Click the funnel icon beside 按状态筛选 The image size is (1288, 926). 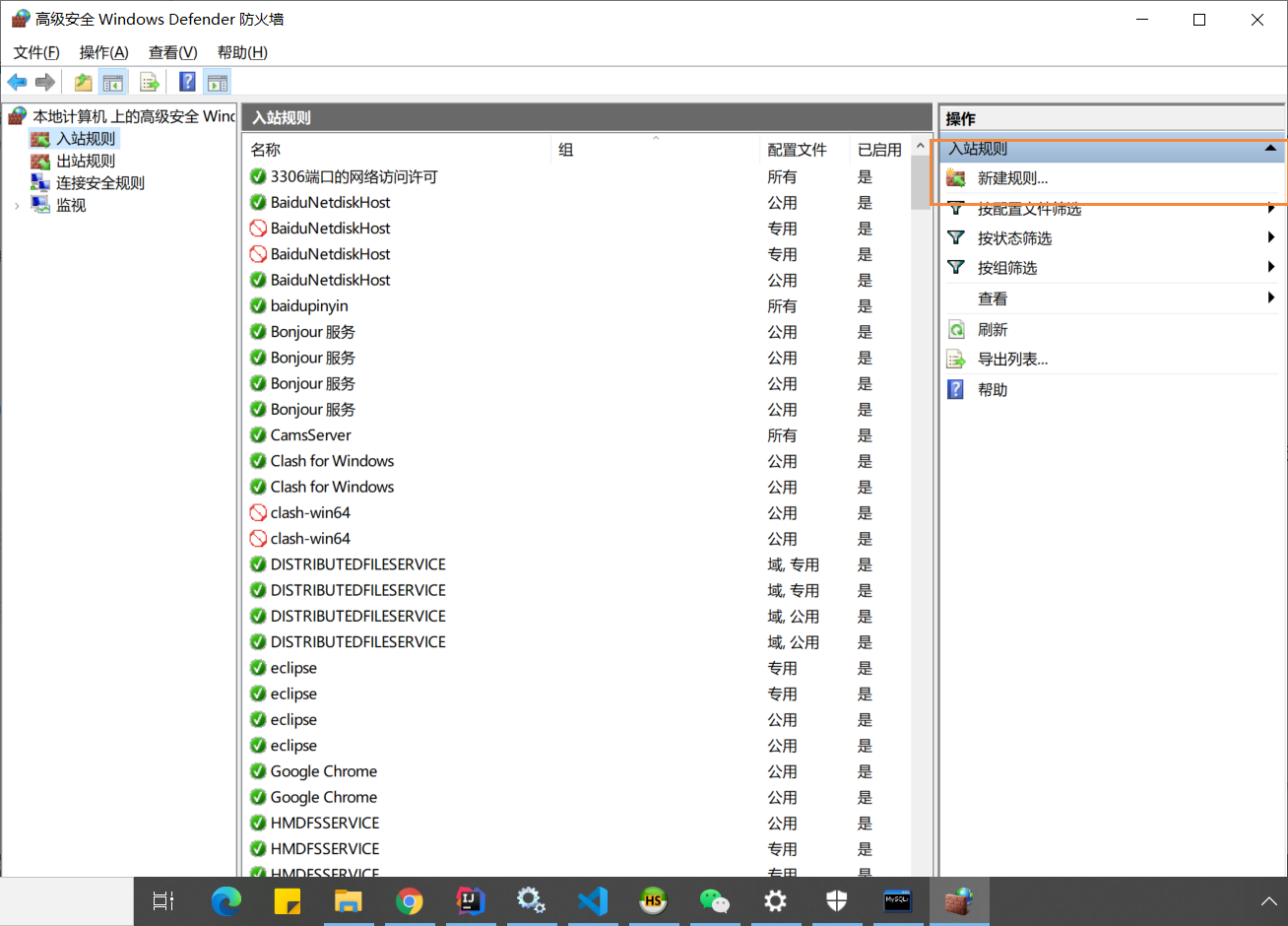(956, 237)
